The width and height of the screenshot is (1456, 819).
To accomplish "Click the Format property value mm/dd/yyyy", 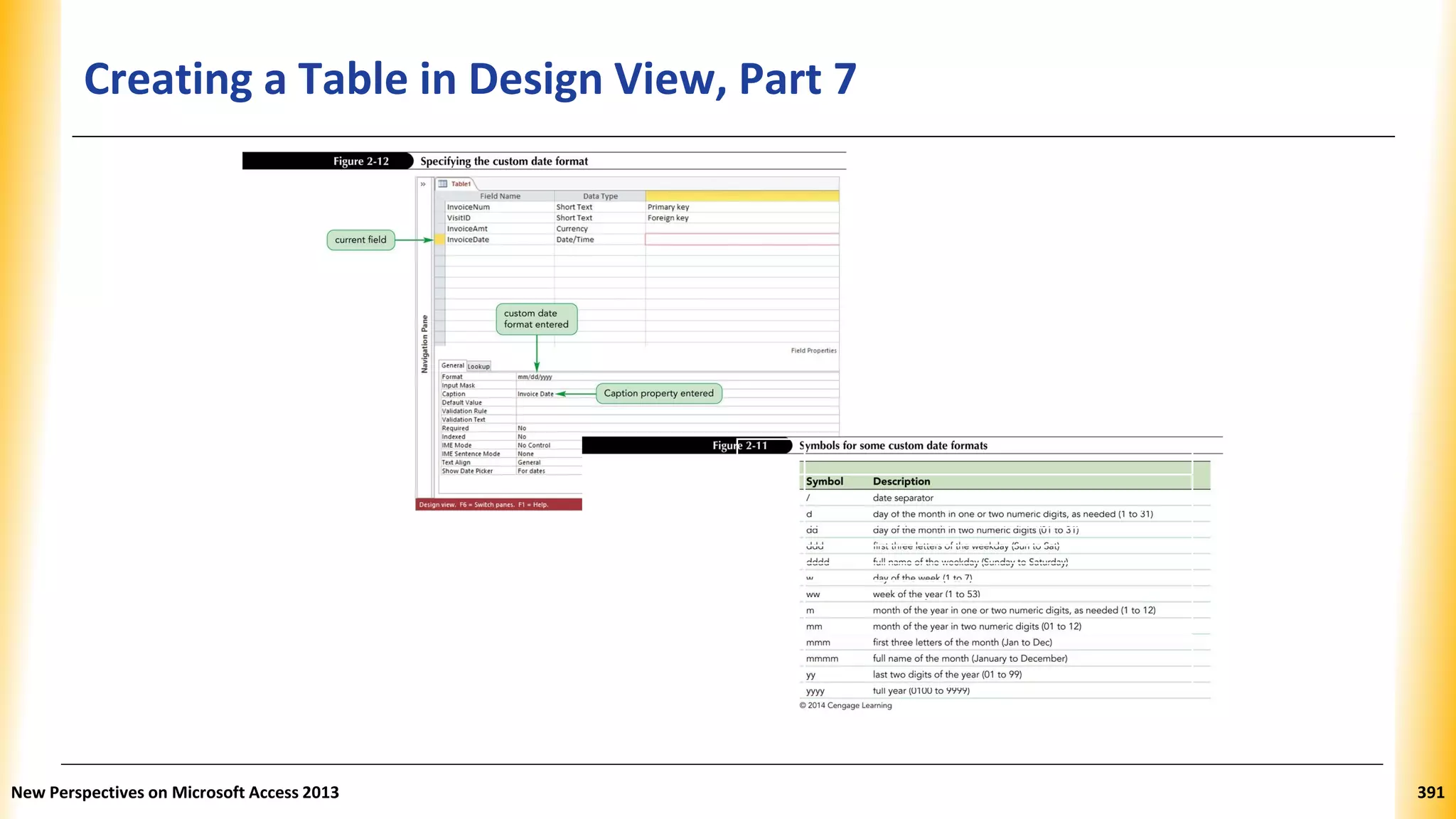I will coord(535,378).
